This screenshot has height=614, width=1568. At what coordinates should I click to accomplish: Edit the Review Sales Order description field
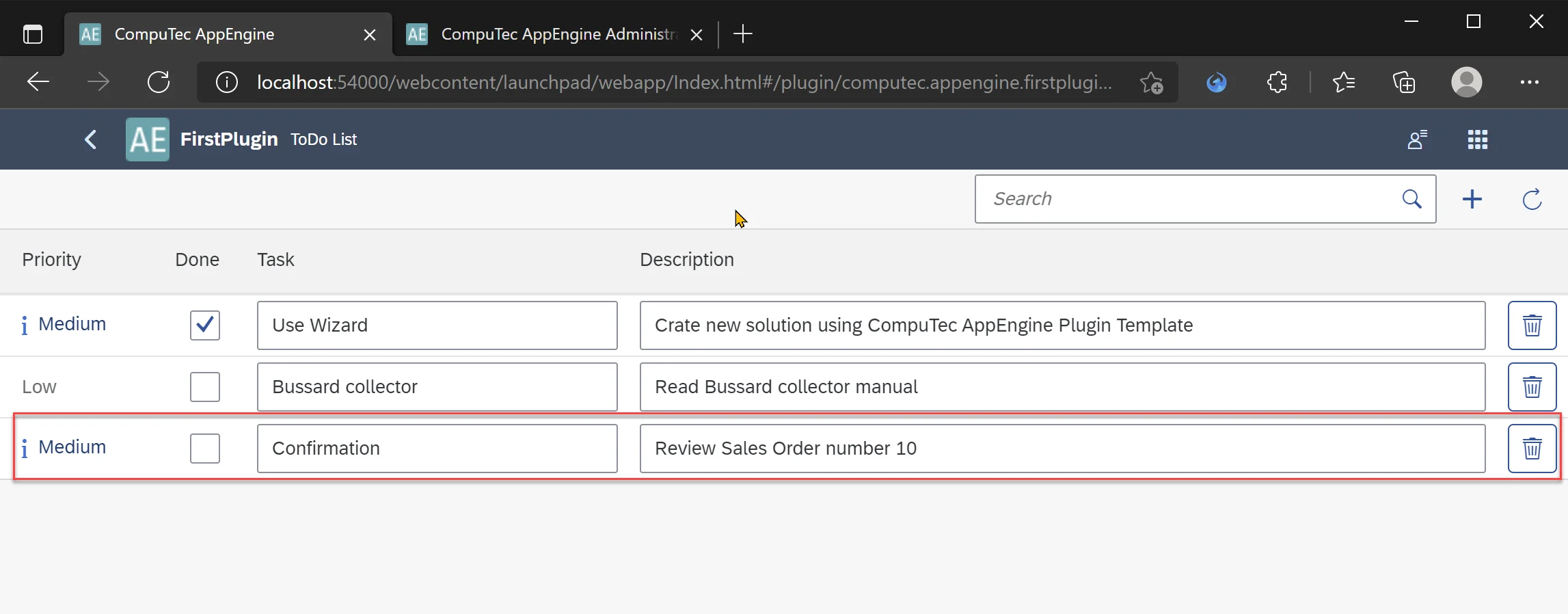tap(1062, 449)
